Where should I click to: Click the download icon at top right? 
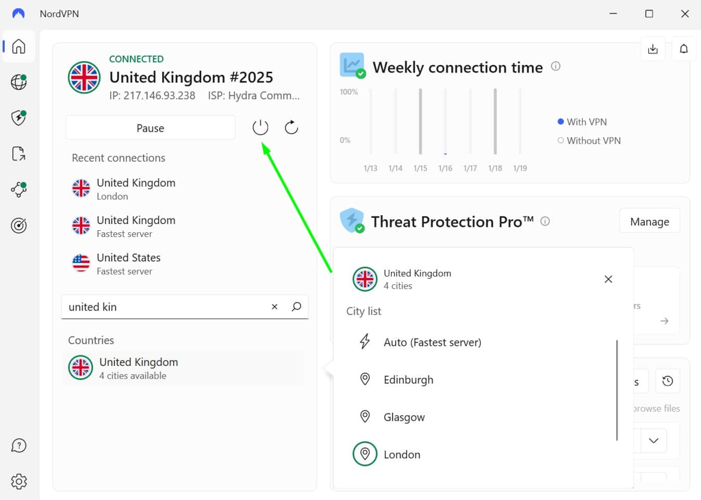[x=653, y=49]
